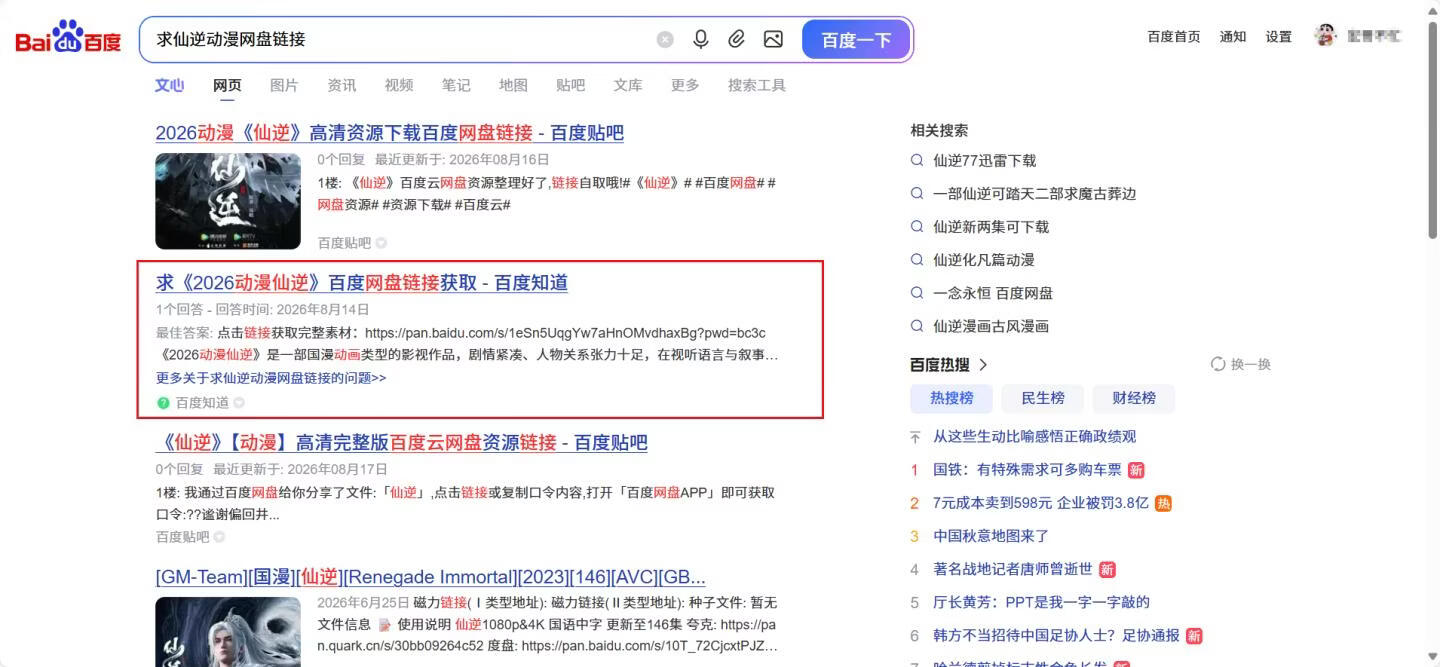Open hot topic 厅长黄芳：PPT是我一字一字敲的
Viewport: 1440px width, 667px height.
[1041, 602]
